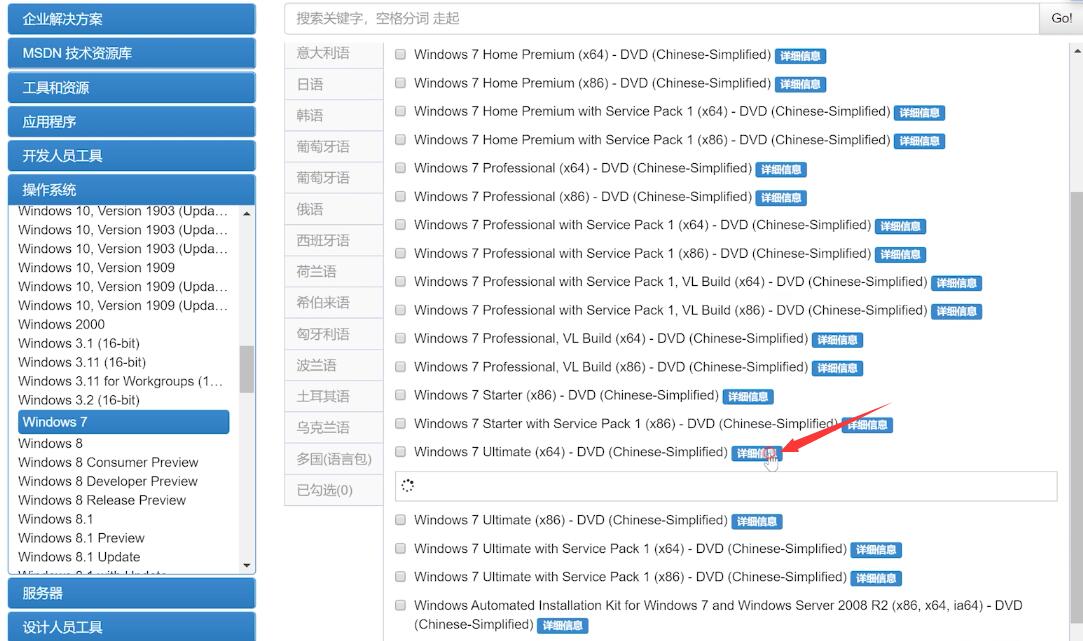Tick Windows 7 Professional (x86) DVD checkbox
The width and height of the screenshot is (1083, 641).
click(400, 196)
